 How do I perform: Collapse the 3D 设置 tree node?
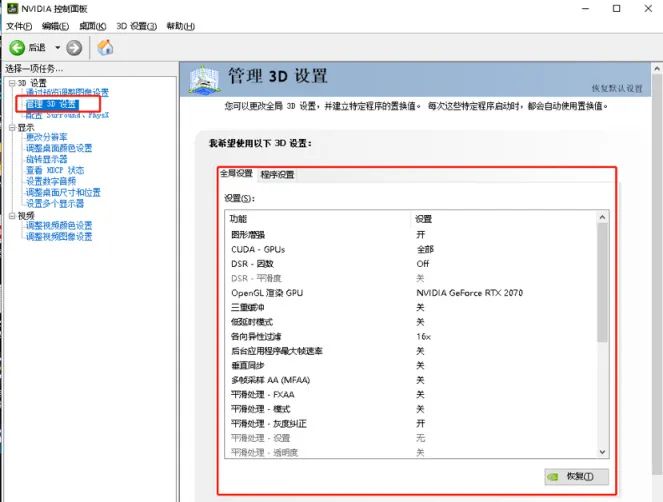(10, 82)
